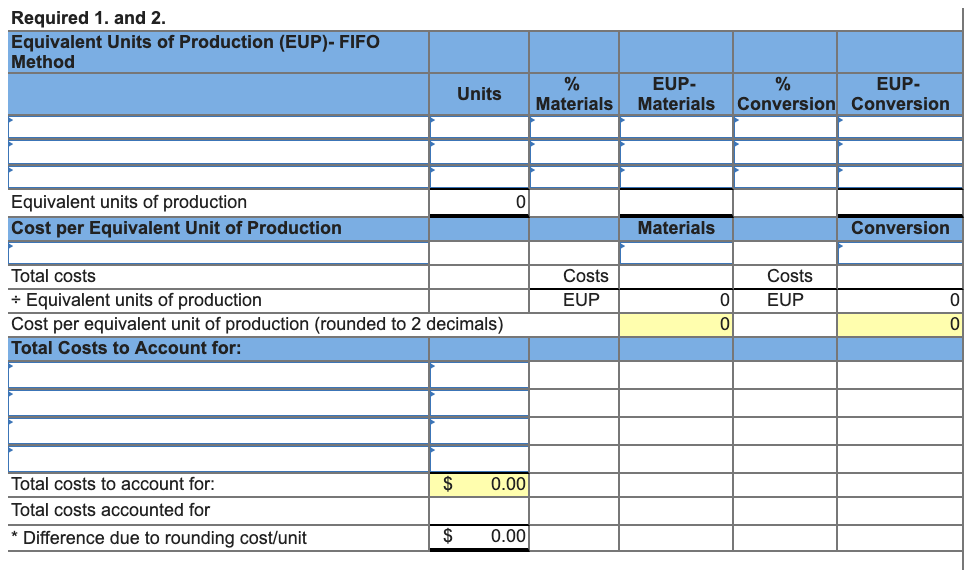980x570 pixels.
Task: Click the Total costs Conversion amount cell
Action: 901,276
